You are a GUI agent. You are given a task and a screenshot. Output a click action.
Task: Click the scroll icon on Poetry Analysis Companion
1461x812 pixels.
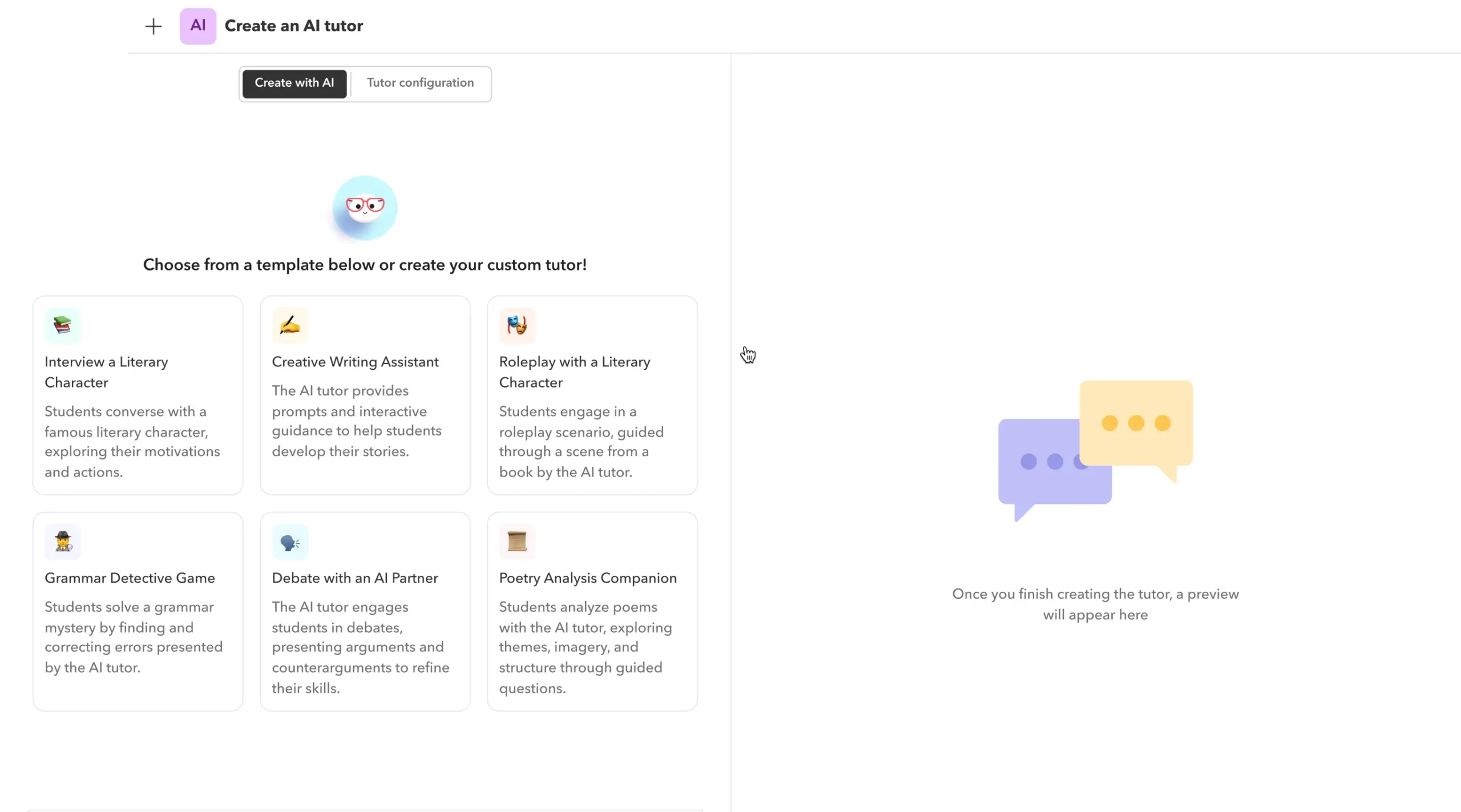pos(516,541)
